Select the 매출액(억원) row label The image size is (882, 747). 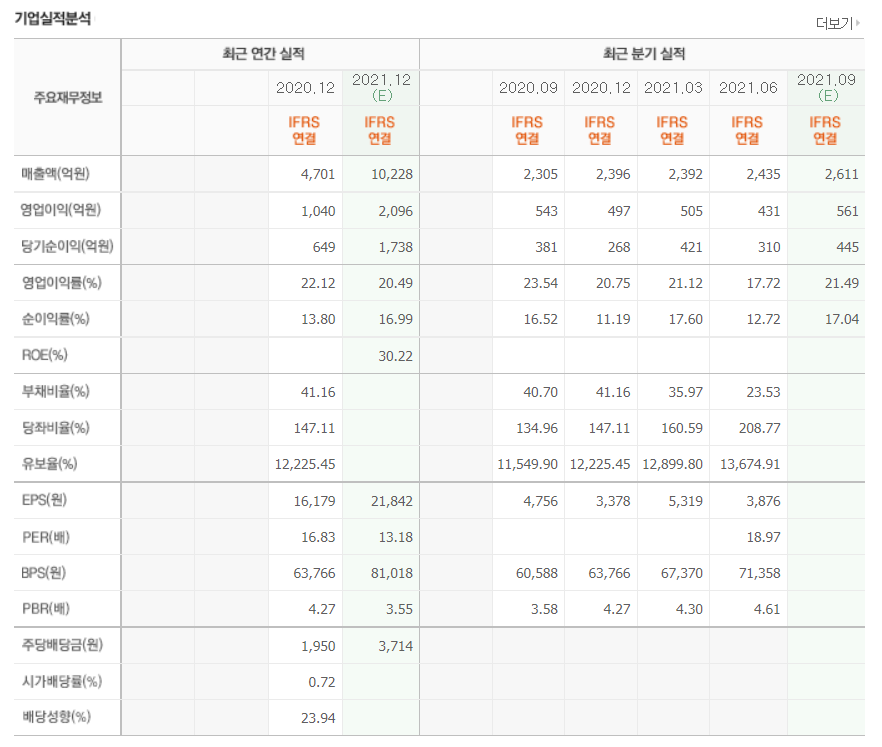point(56,174)
